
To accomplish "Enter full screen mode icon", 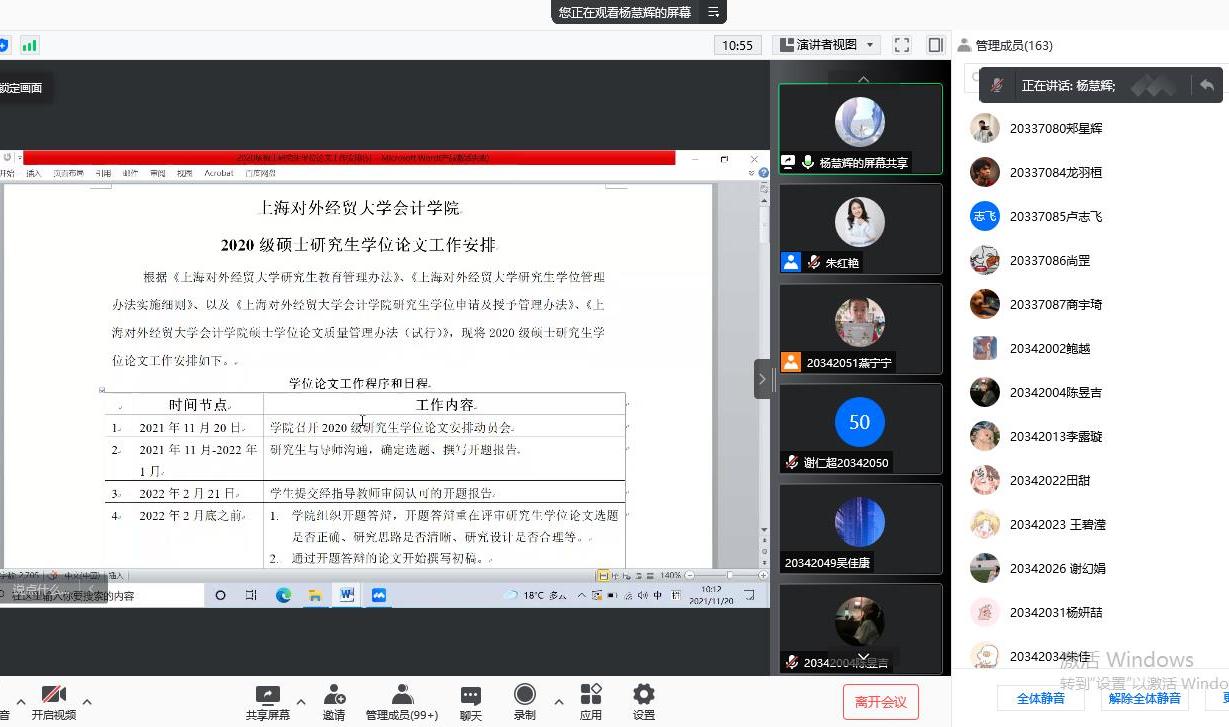I will coord(902,45).
